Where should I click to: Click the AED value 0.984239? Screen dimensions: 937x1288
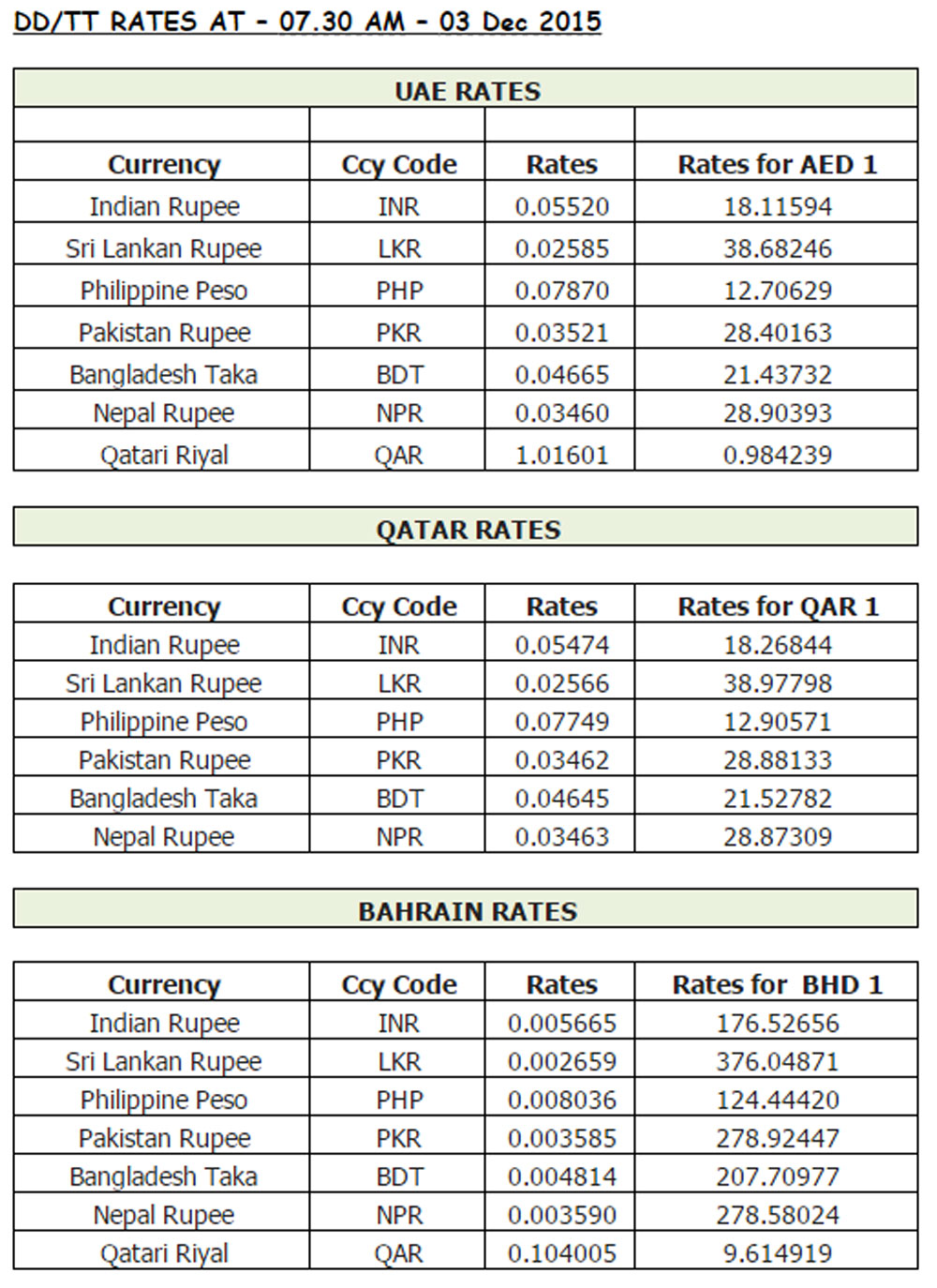click(x=777, y=455)
